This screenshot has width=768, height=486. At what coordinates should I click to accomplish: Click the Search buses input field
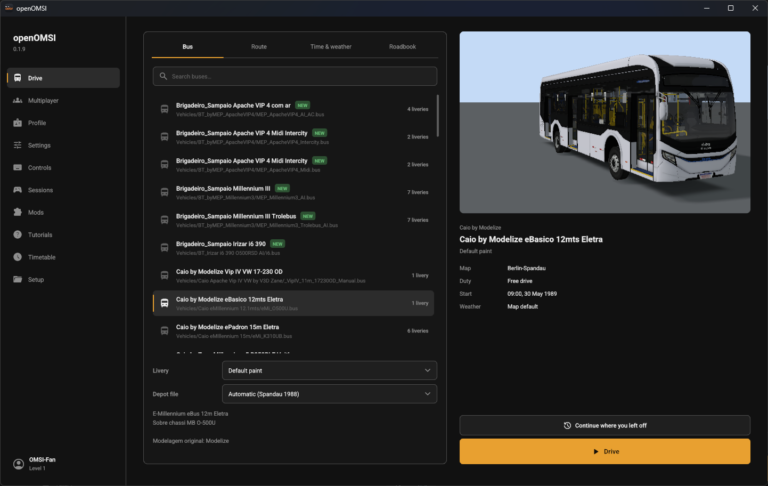[x=295, y=76]
